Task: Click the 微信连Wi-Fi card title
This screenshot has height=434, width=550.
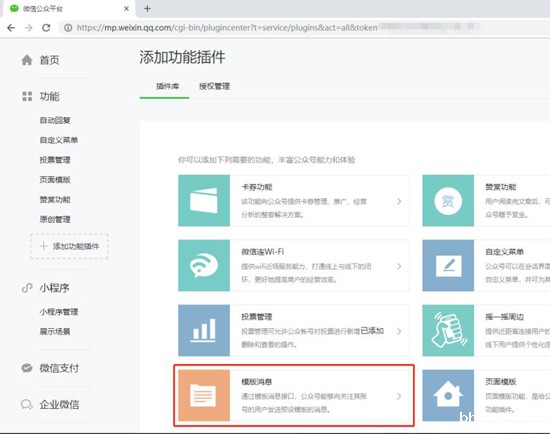Action: coord(263,252)
